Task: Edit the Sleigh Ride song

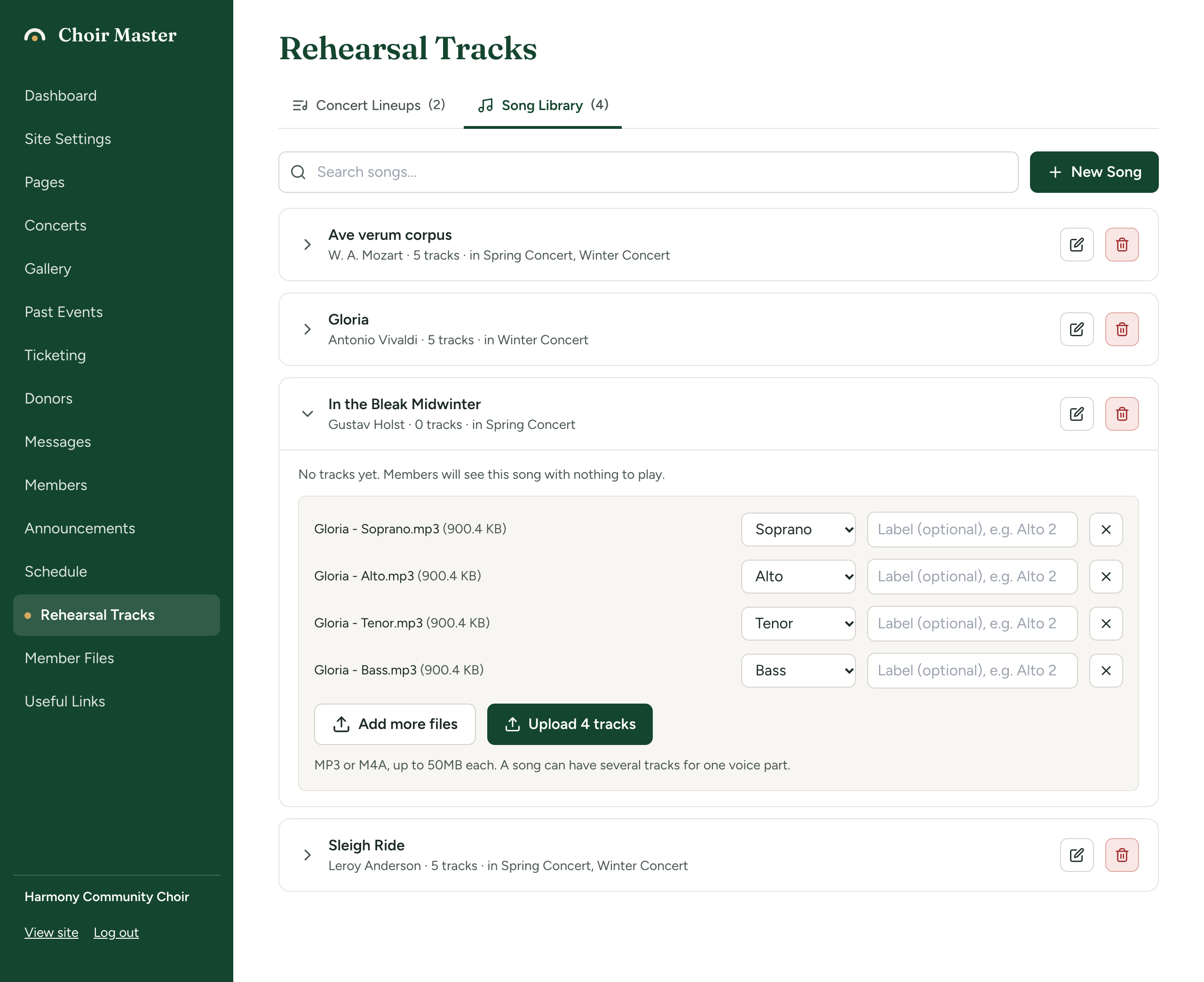Action: click(1076, 855)
